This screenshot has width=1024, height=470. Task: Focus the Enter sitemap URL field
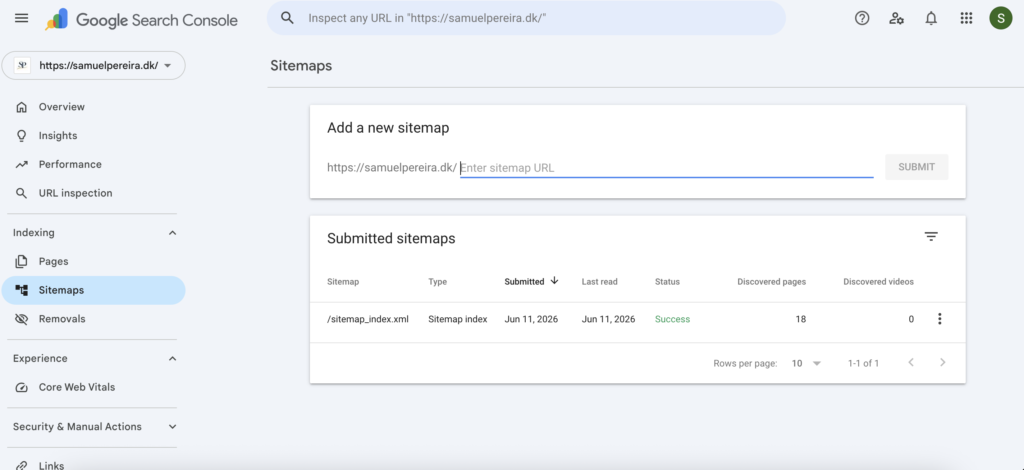[x=666, y=168]
